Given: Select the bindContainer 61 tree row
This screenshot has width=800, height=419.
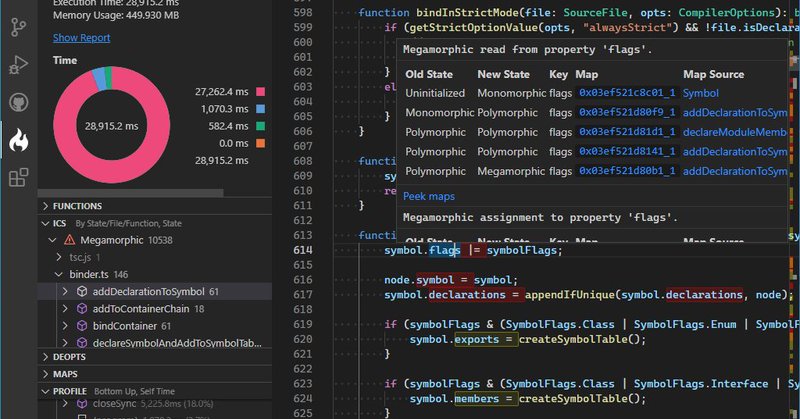Looking at the screenshot, I should [155, 326].
